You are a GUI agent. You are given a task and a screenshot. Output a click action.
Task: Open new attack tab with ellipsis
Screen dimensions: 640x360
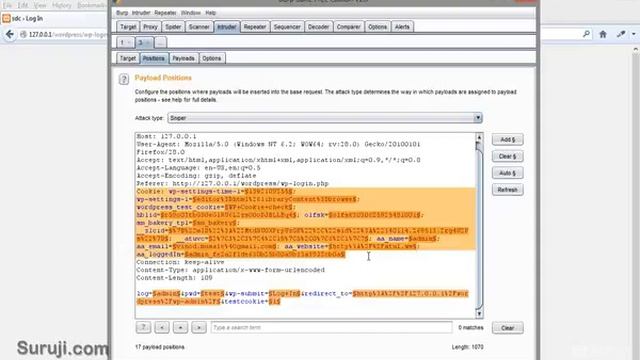pos(160,42)
